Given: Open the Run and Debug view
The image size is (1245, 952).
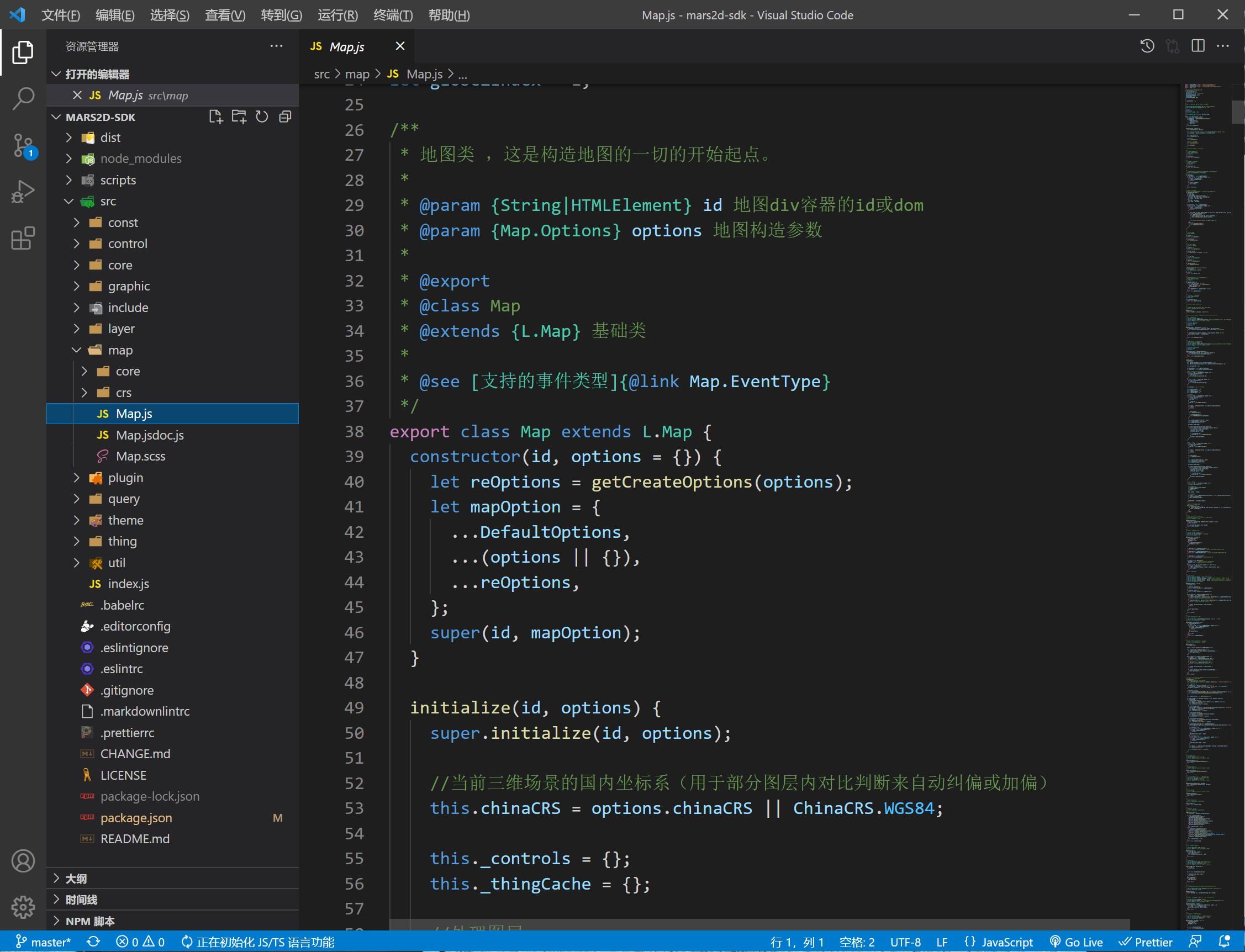Looking at the screenshot, I should pyautogui.click(x=23, y=192).
